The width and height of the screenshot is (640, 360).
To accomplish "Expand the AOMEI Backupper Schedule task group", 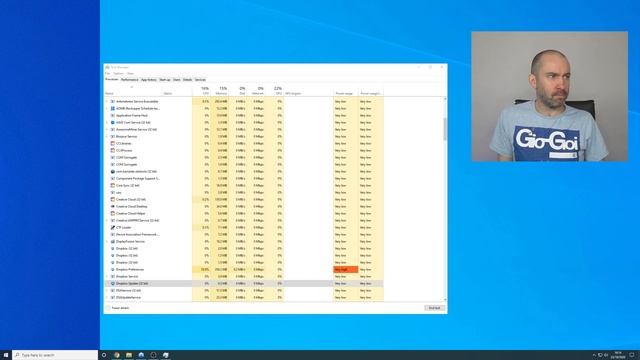I will pos(107,108).
